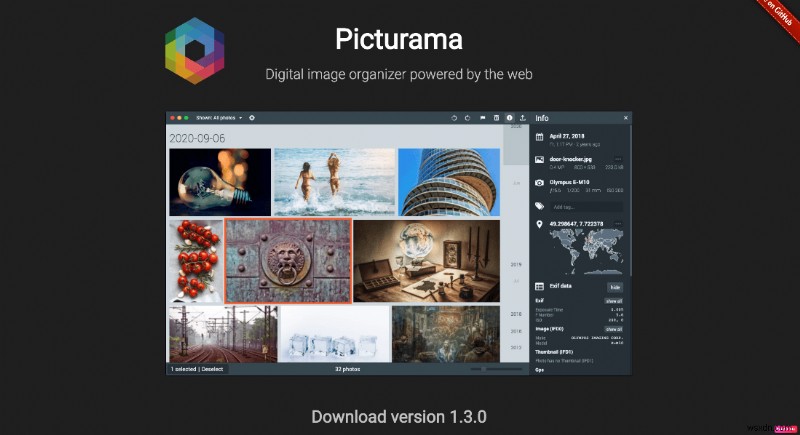The height and width of the screenshot is (435, 800).
Task: Click the door-knocker.jpg filename
Action: (x=570, y=159)
